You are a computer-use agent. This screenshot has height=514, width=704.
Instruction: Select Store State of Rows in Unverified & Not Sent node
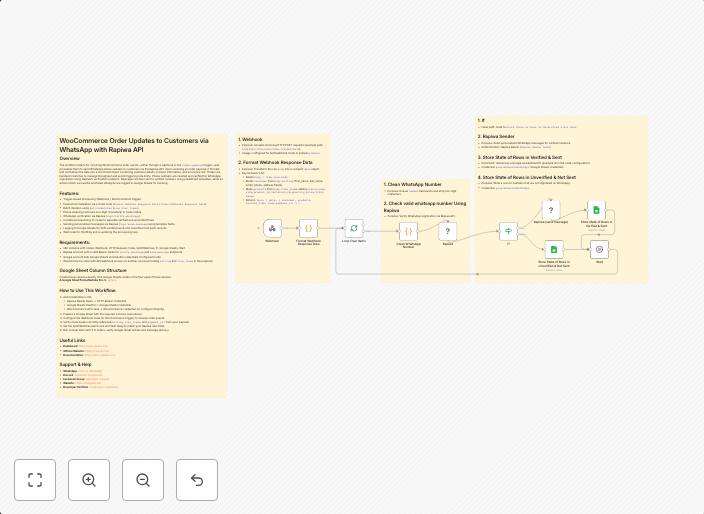click(x=553, y=250)
